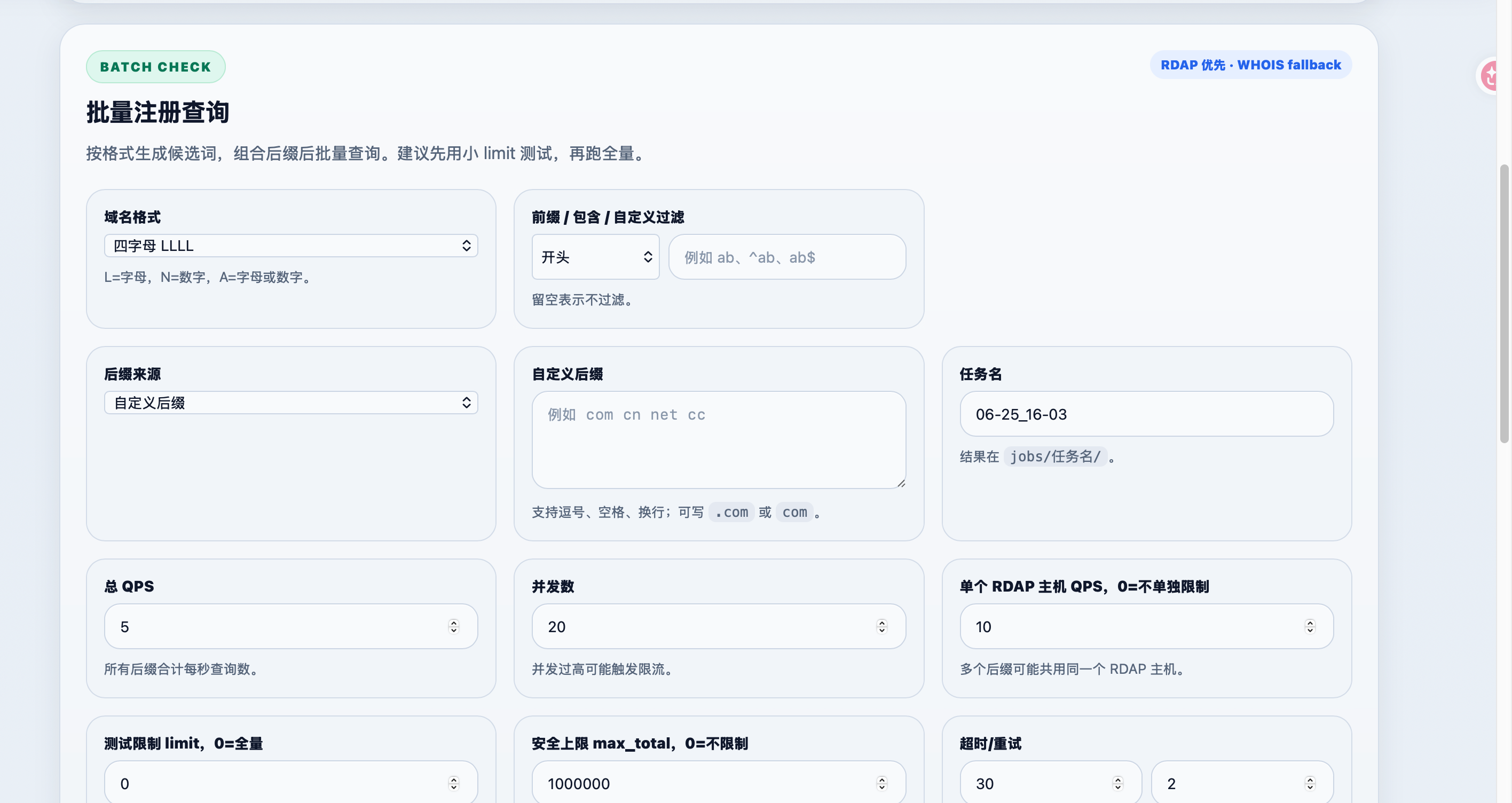Click the jobs/任务名/ code chip
Screen dimensions: 1512x803
[1056, 456]
